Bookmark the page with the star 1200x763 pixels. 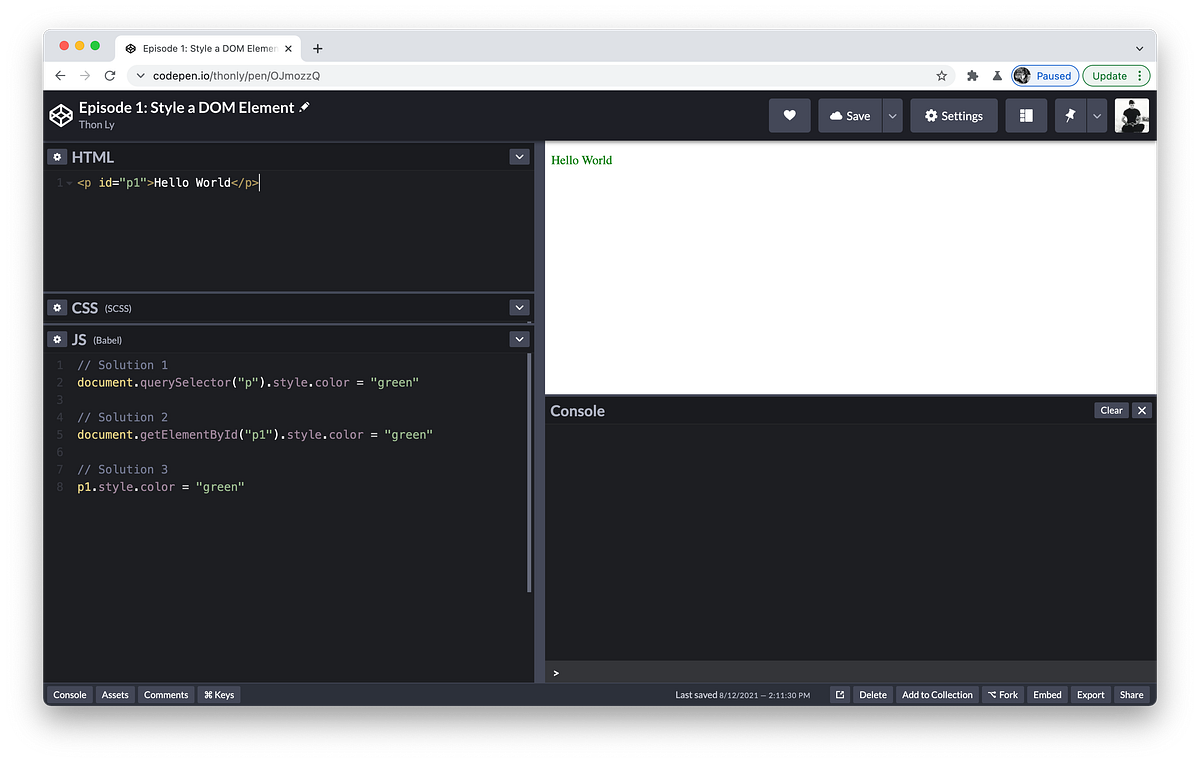point(941,75)
